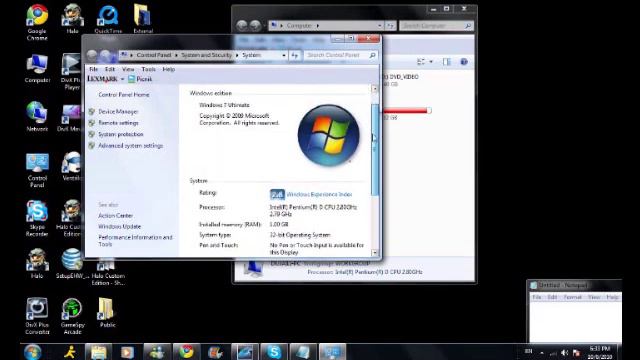Screen dimensions: 640x360
Task: Open the Public folder on desktop
Action: 107,313
